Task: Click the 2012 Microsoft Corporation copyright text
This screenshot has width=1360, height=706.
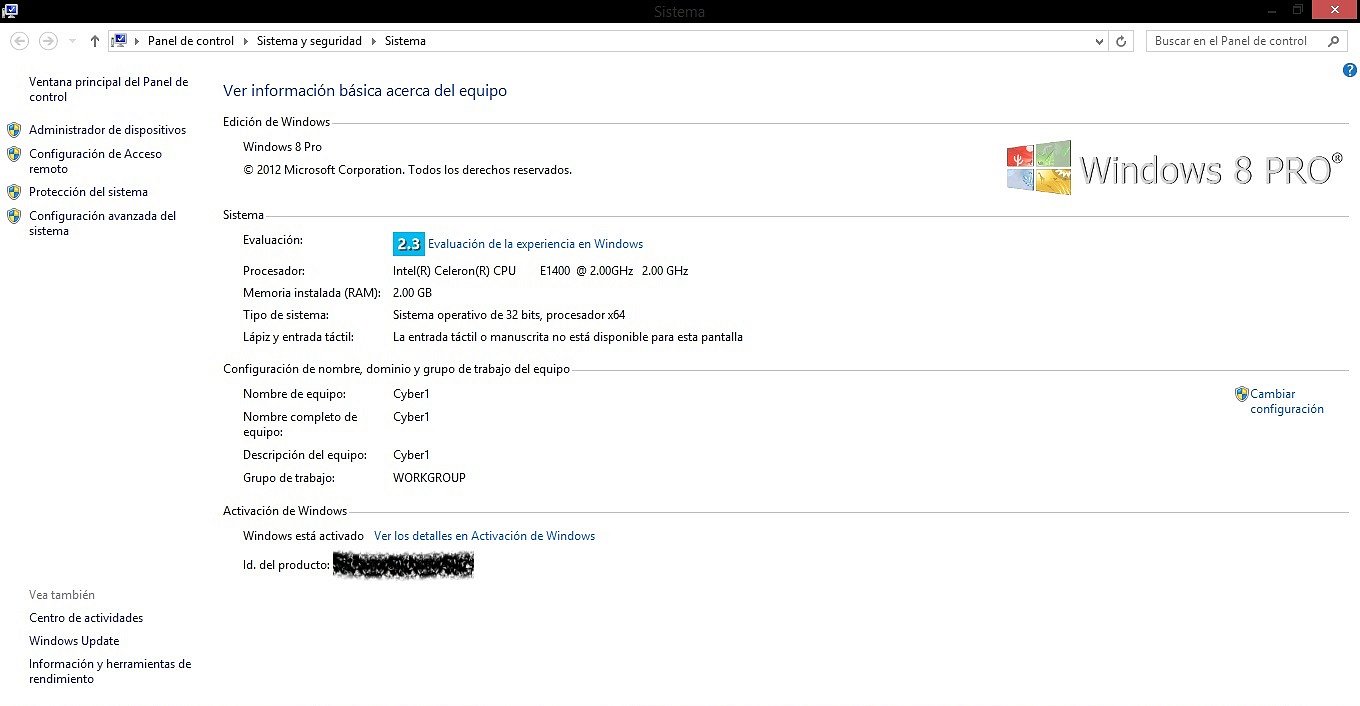Action: (407, 170)
